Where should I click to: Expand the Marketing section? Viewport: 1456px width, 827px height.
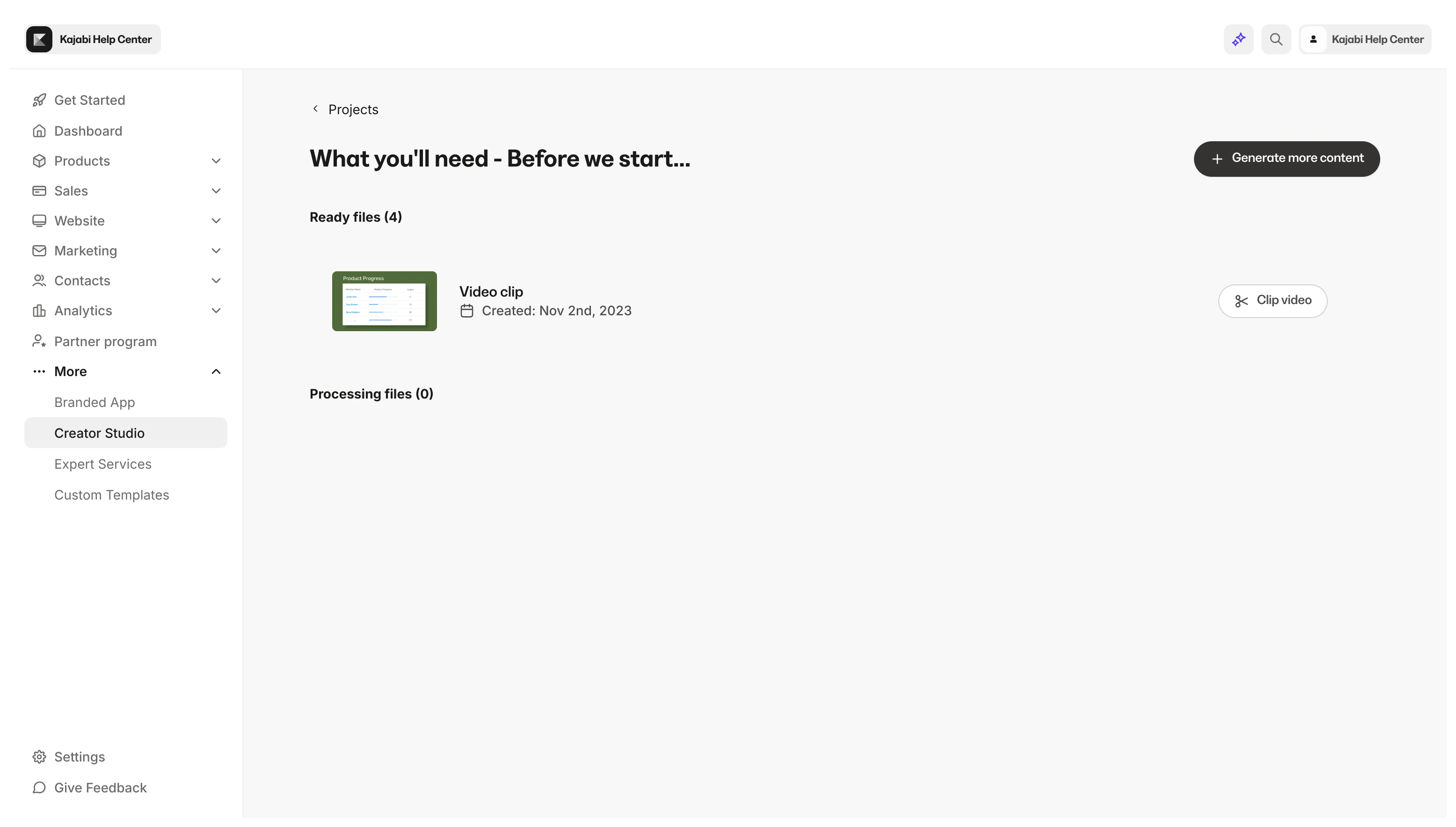(216, 251)
